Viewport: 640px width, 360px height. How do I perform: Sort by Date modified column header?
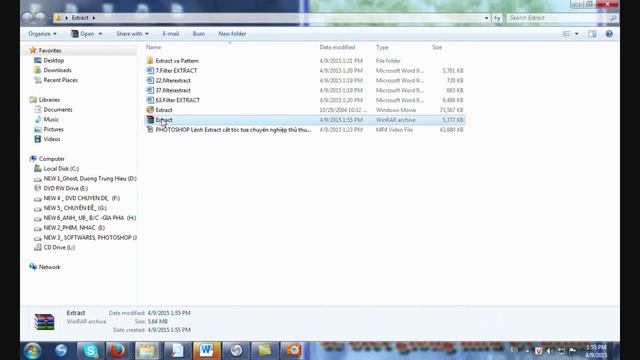337,47
